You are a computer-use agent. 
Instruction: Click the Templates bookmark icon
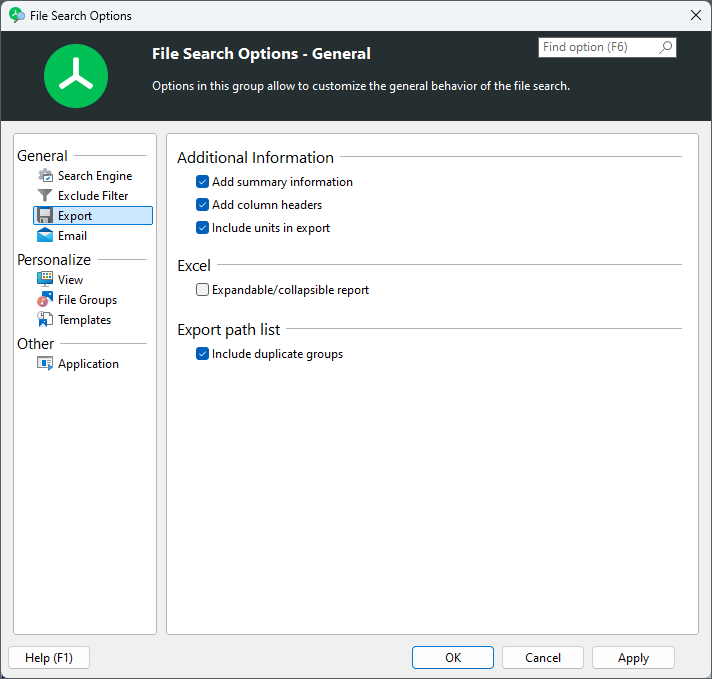coord(45,319)
